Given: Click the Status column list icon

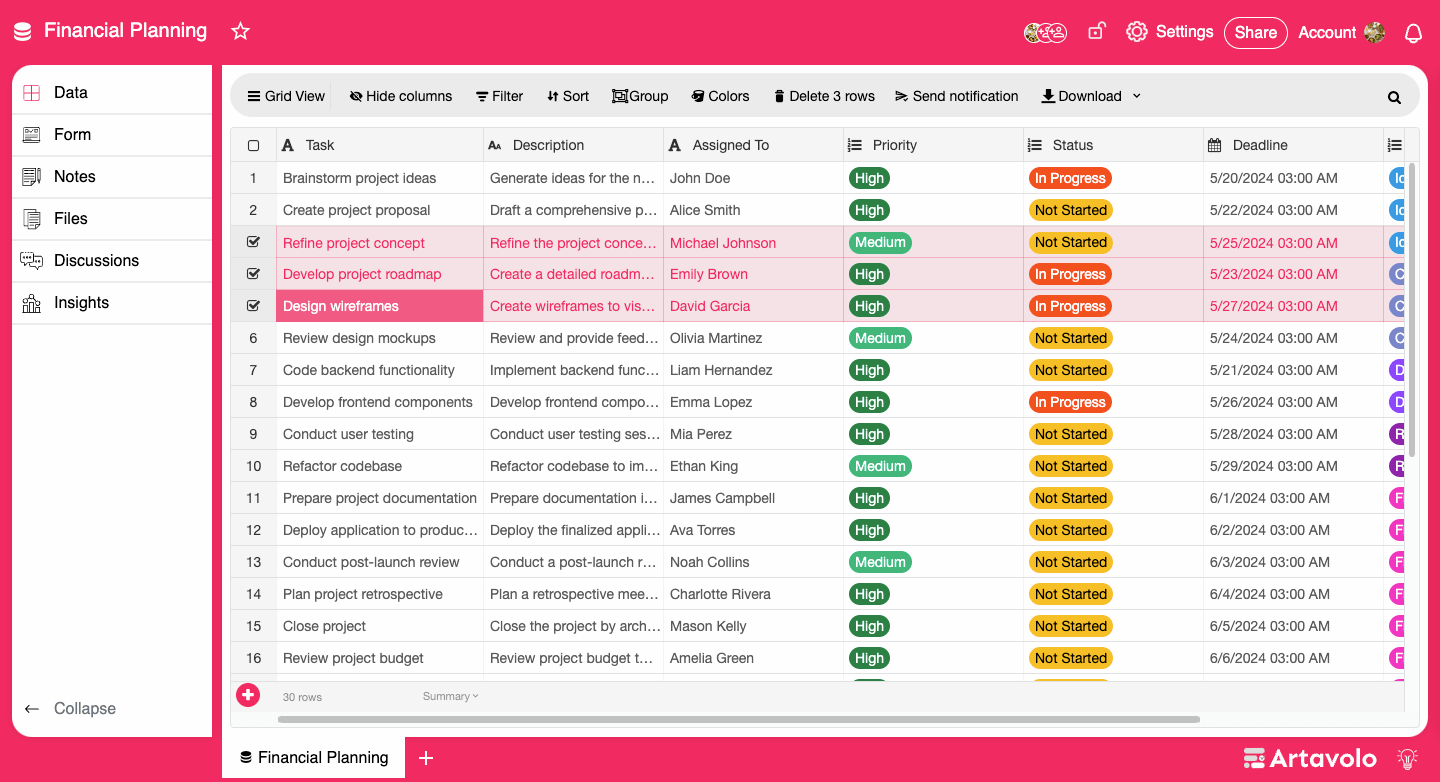Looking at the screenshot, I should click(x=1034, y=145).
